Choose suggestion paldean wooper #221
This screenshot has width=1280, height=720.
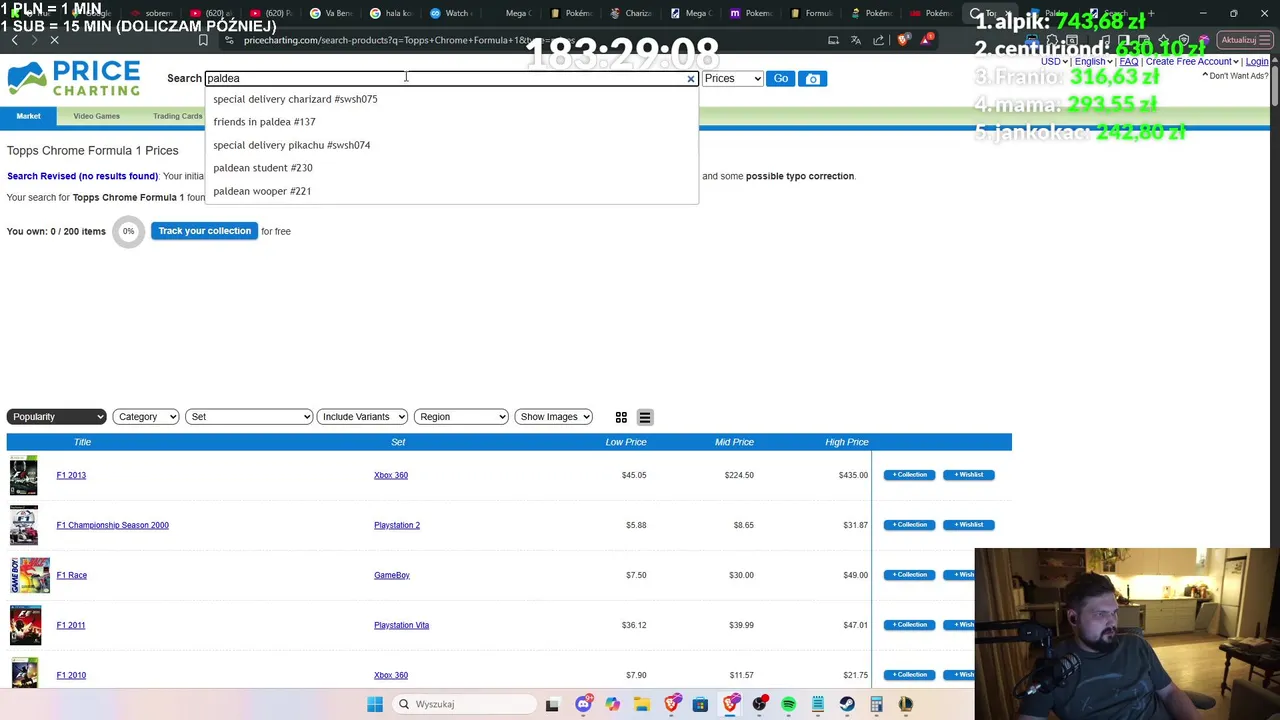451,191
